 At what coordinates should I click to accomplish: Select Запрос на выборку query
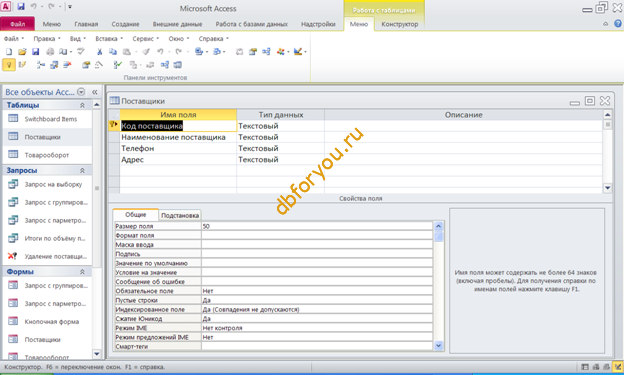[x=53, y=184]
